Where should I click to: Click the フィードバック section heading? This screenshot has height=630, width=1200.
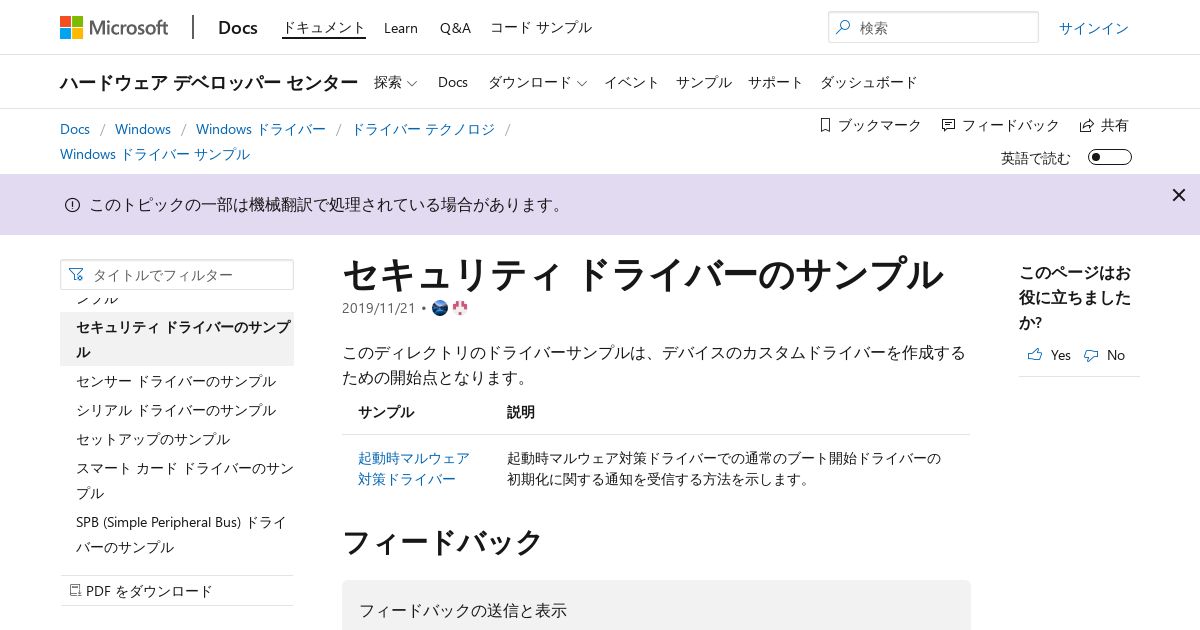[442, 542]
